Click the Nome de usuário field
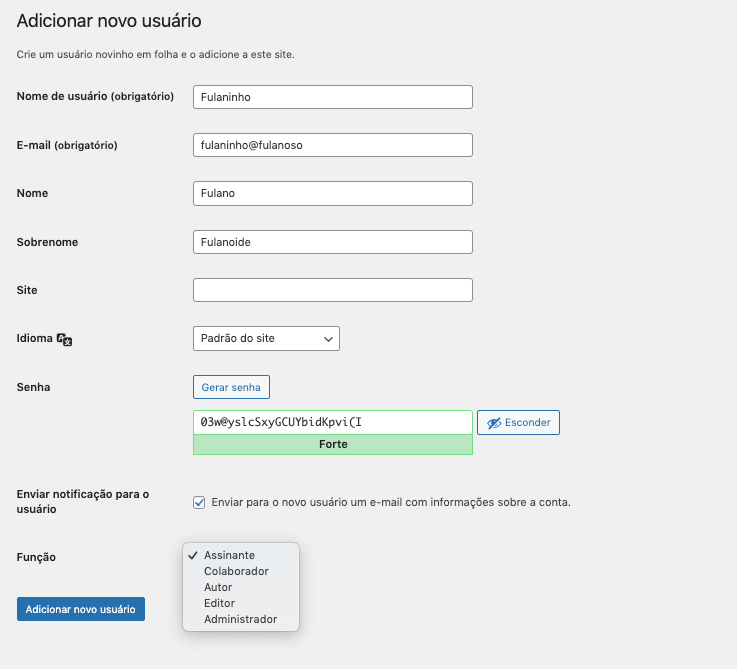 (x=332, y=97)
